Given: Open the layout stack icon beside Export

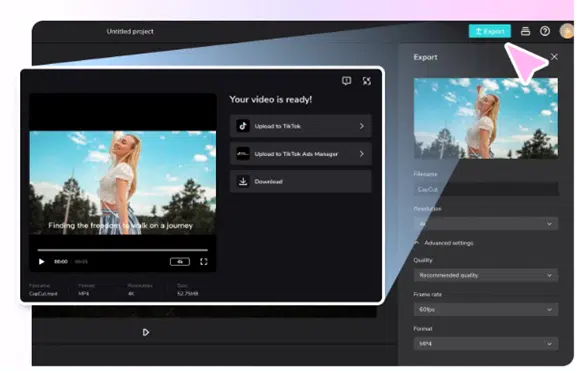Looking at the screenshot, I should tap(525, 31).
